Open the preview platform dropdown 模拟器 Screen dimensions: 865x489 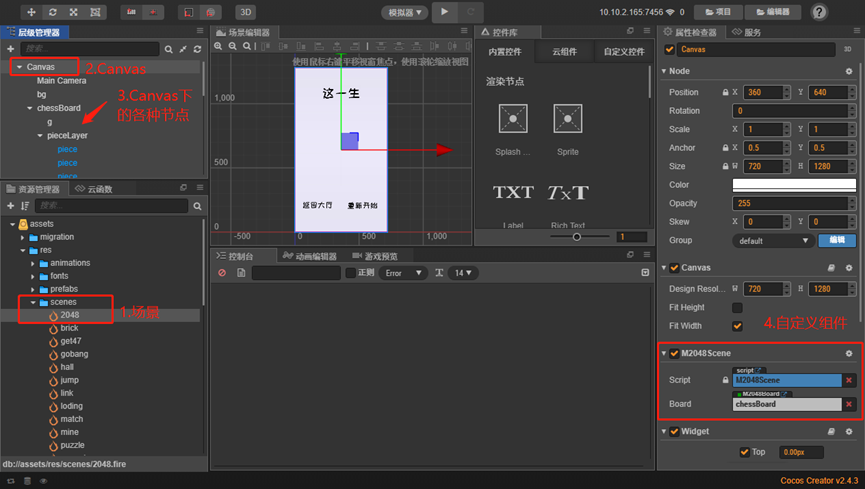(404, 12)
